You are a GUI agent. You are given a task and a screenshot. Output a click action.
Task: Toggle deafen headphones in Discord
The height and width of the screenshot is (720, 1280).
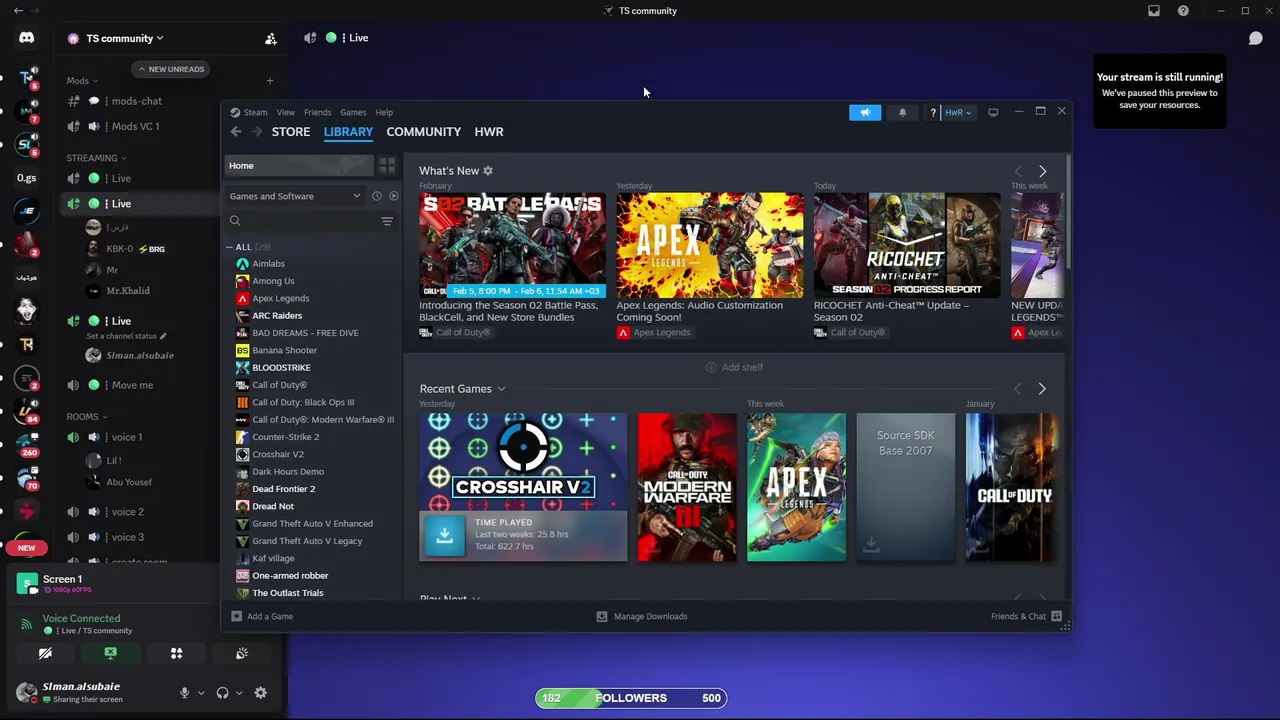tap(222, 693)
